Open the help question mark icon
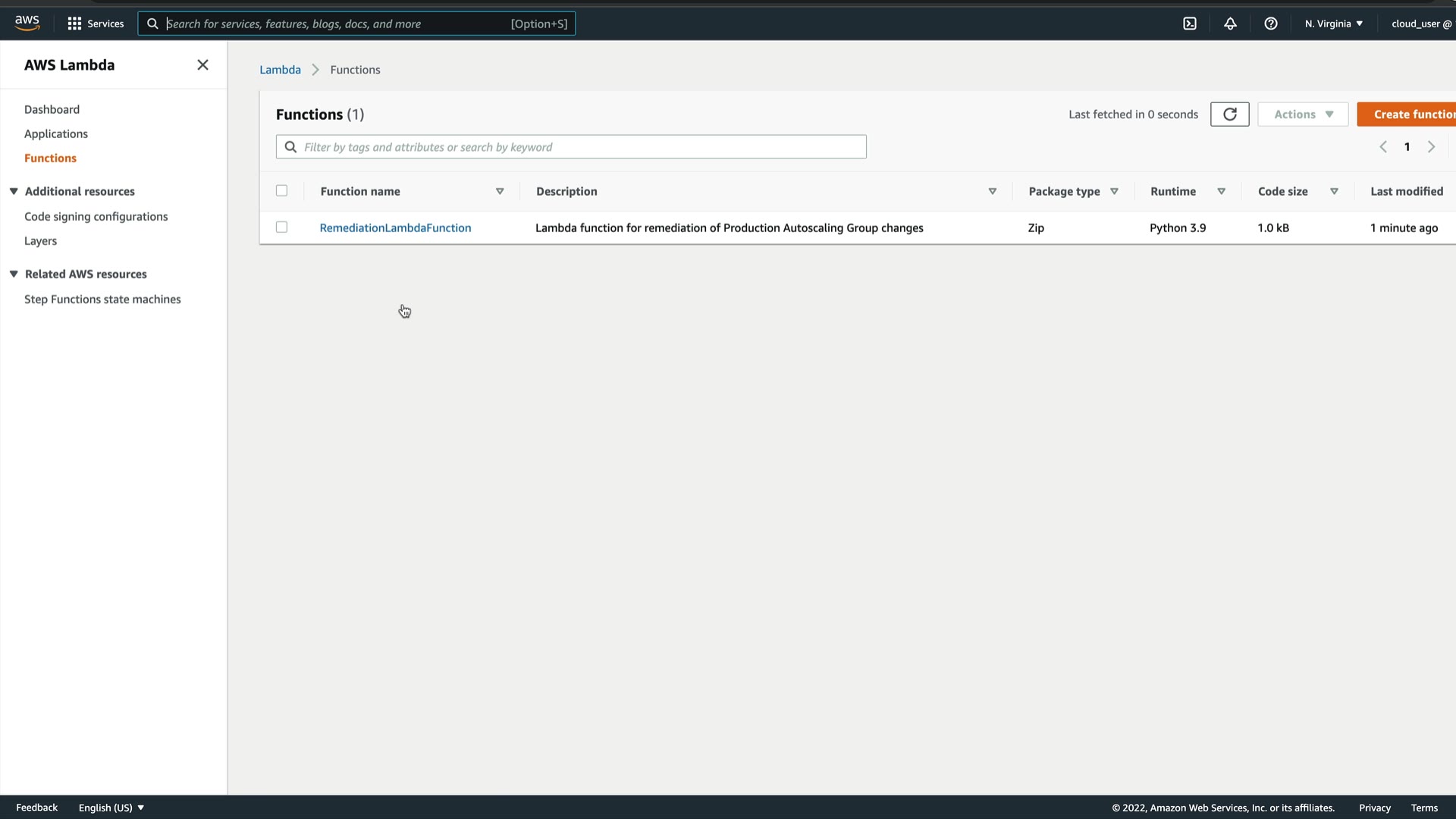1456x819 pixels. coord(1271,24)
